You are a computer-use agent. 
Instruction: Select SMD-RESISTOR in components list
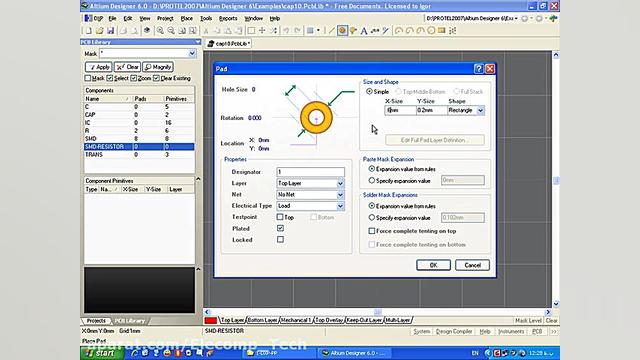[139, 147]
